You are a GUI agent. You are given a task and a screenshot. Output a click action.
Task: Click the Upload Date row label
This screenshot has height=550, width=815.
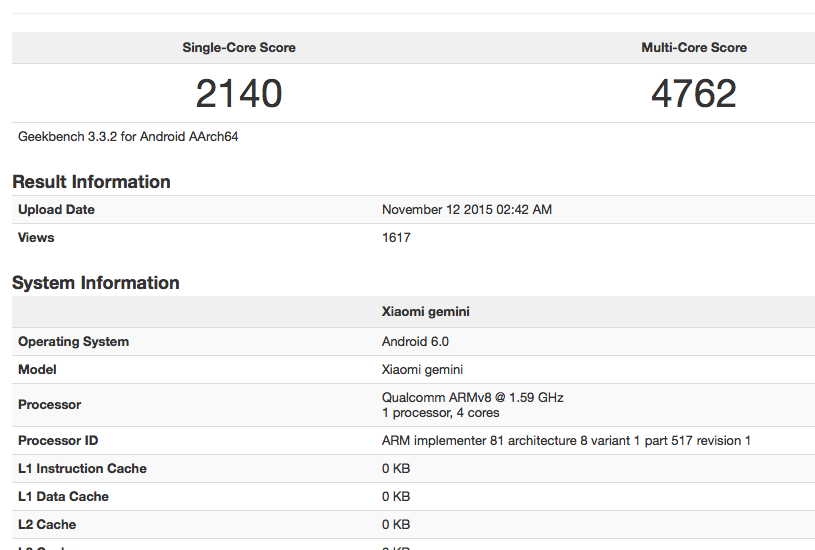coord(56,209)
